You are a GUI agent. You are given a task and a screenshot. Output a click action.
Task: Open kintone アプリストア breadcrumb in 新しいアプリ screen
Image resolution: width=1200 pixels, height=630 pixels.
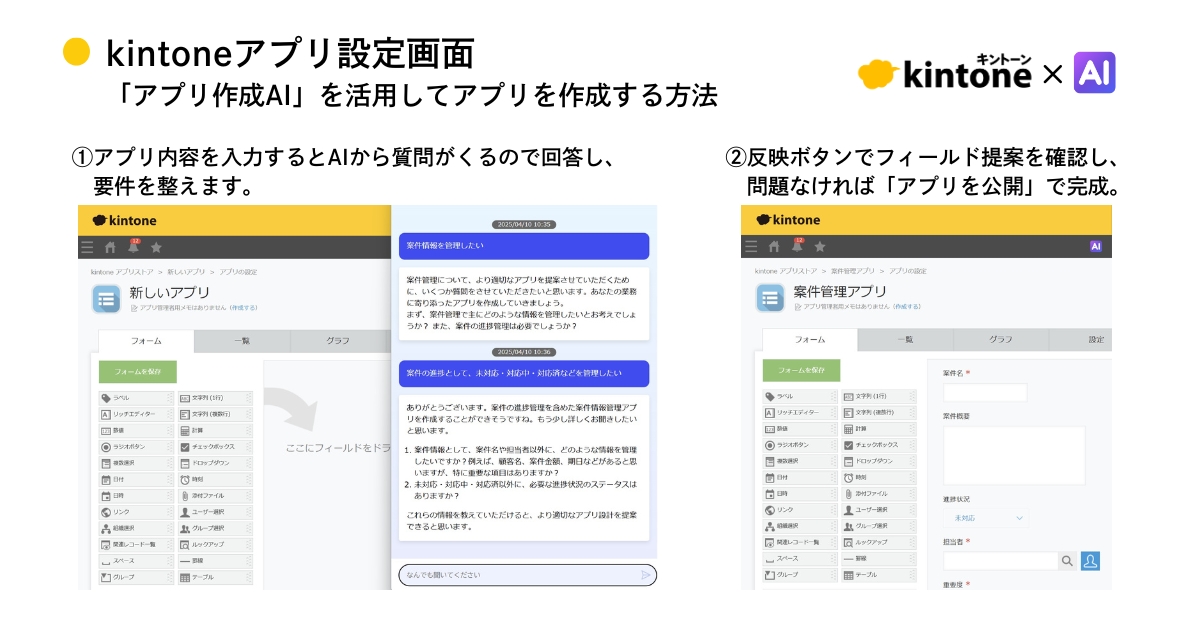(x=123, y=272)
